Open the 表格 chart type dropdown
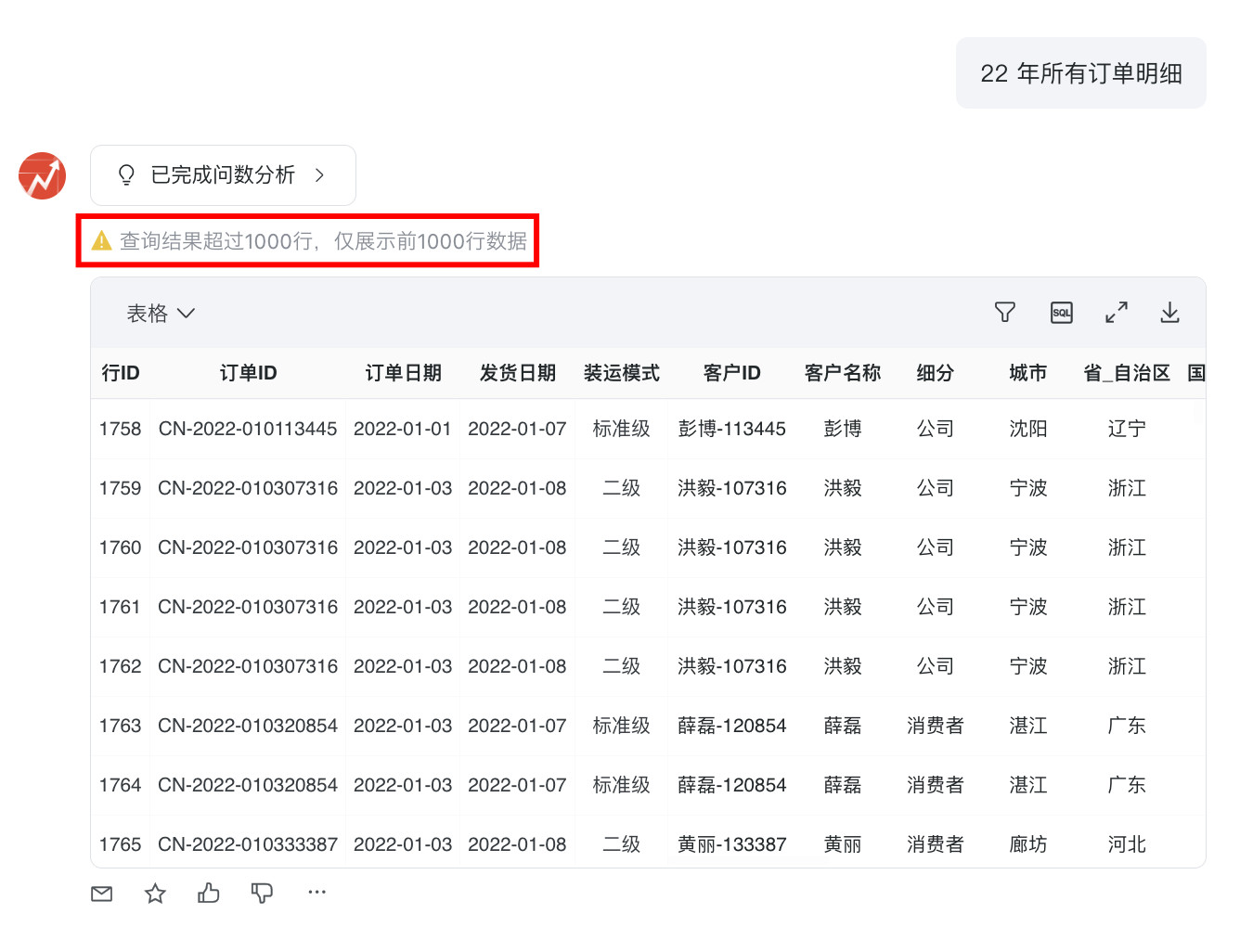The image size is (1240, 952). pos(161,314)
